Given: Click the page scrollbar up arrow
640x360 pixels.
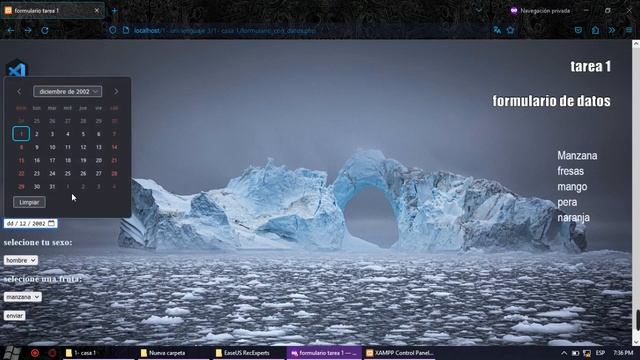Looking at the screenshot, I should [x=636, y=44].
